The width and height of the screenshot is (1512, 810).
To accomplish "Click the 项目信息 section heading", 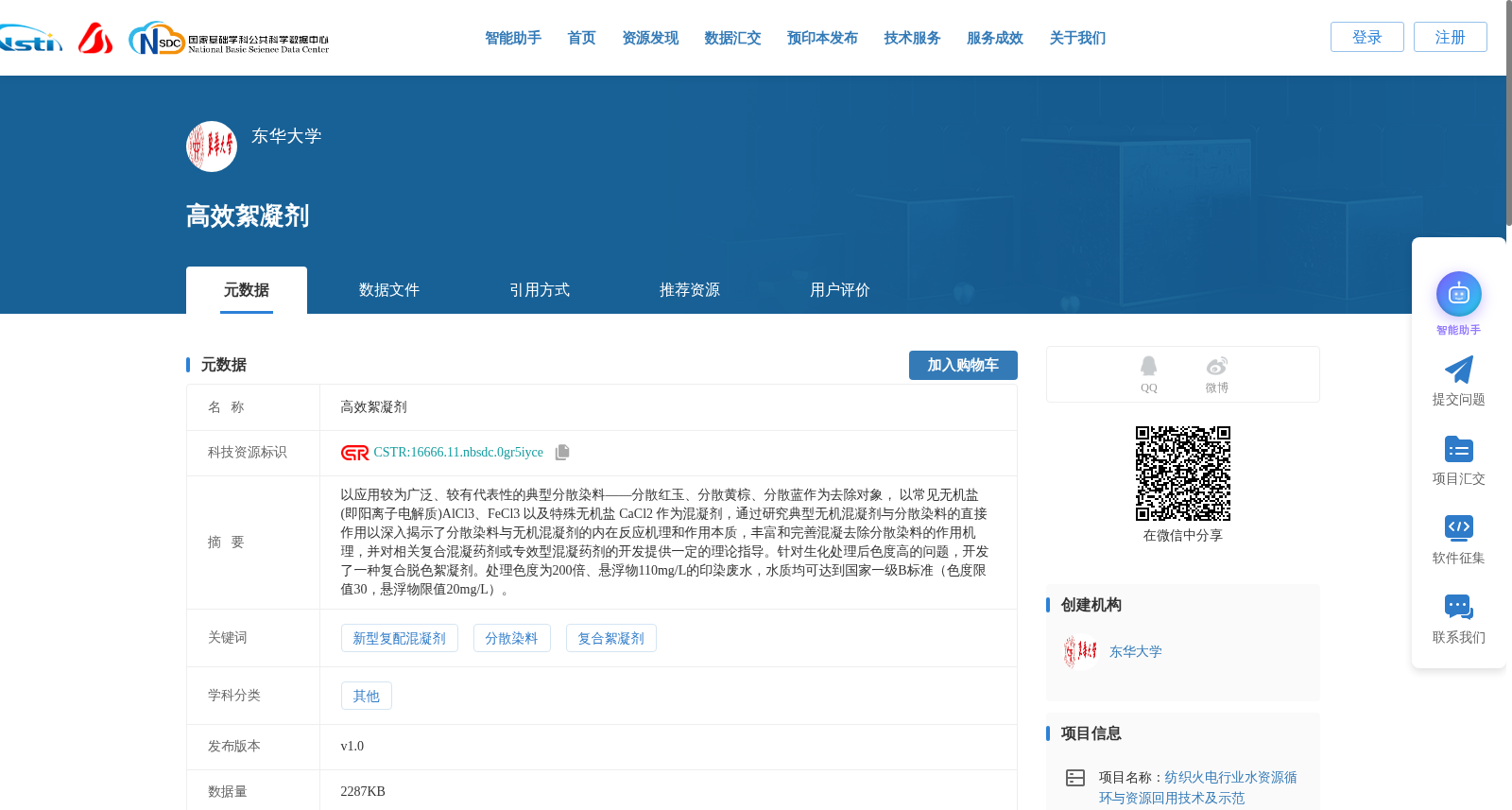I will (1091, 733).
